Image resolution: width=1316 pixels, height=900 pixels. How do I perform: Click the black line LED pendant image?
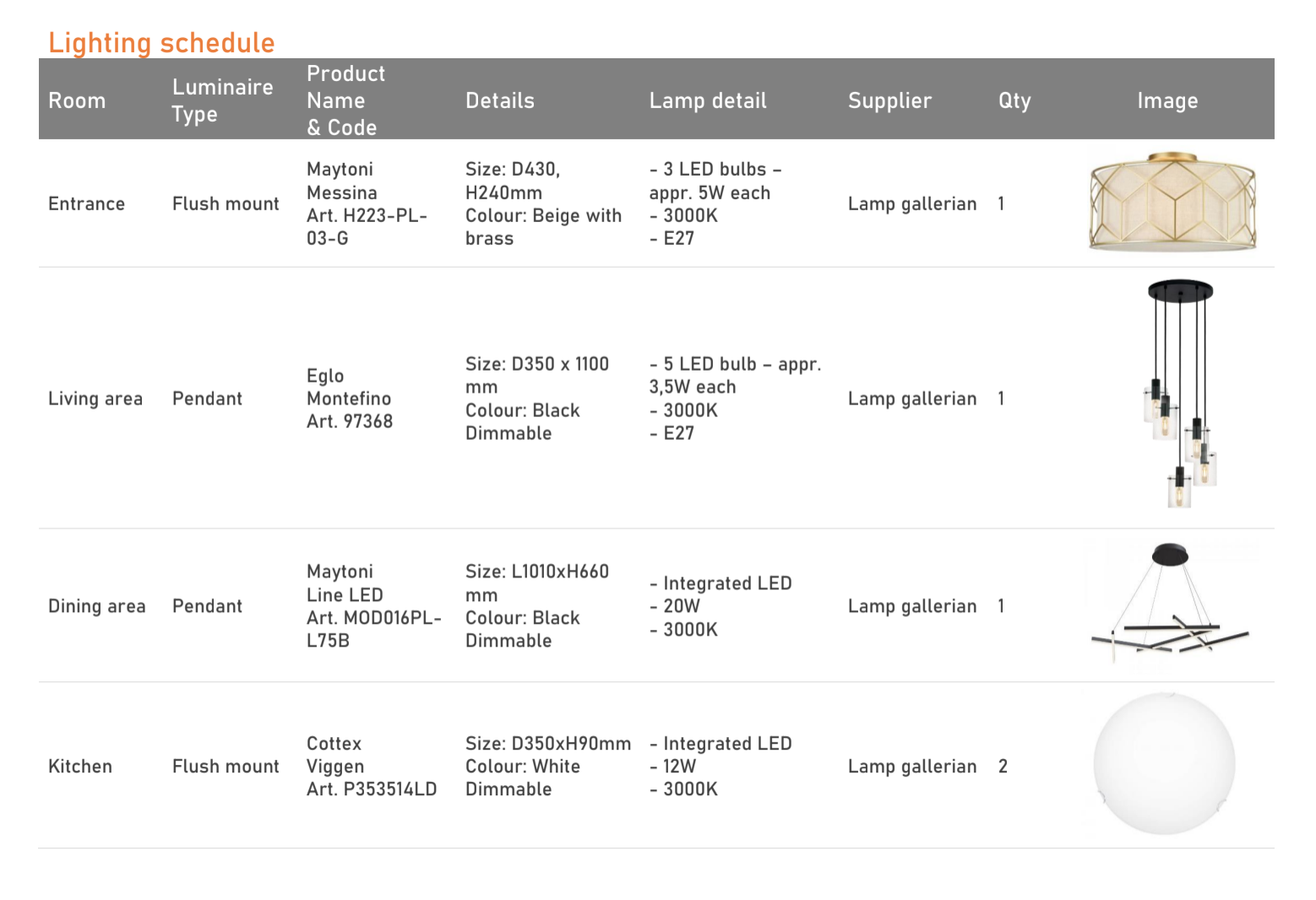coord(1171,602)
